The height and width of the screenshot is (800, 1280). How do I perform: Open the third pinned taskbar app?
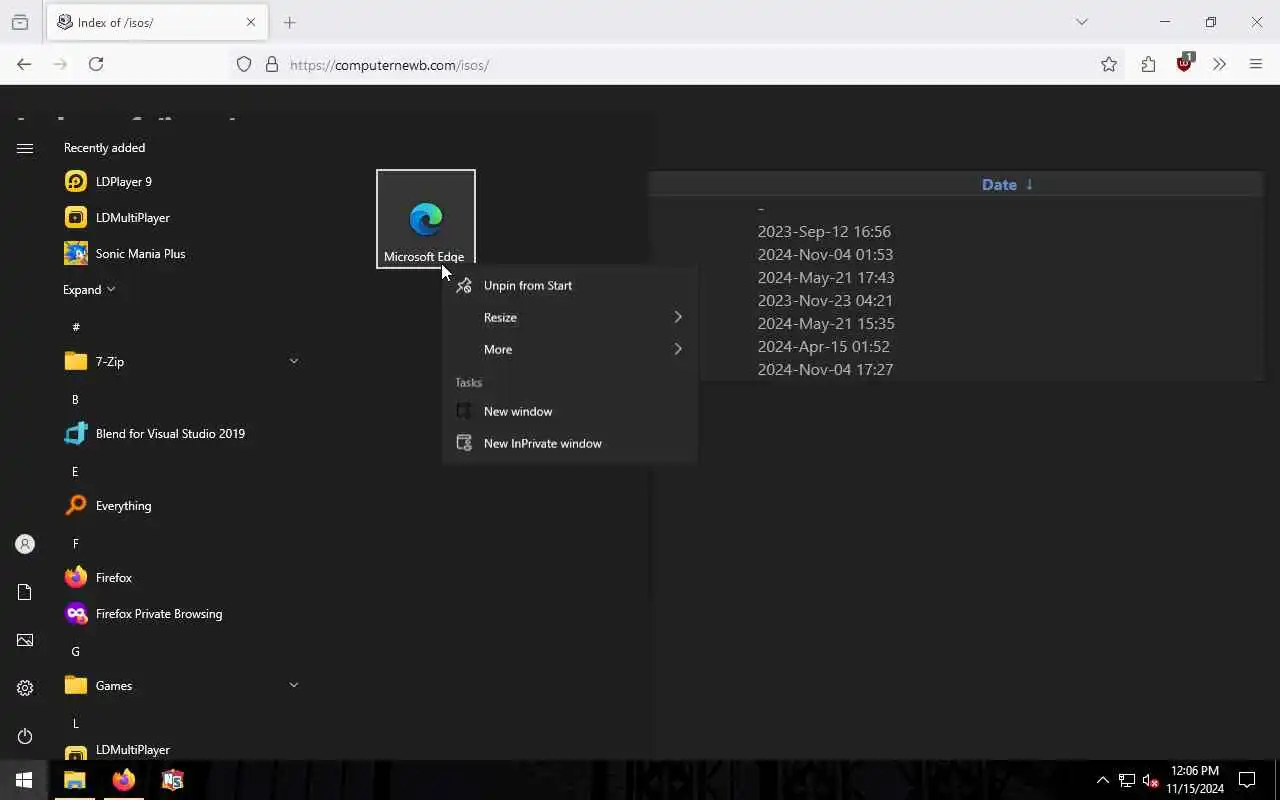click(x=173, y=780)
